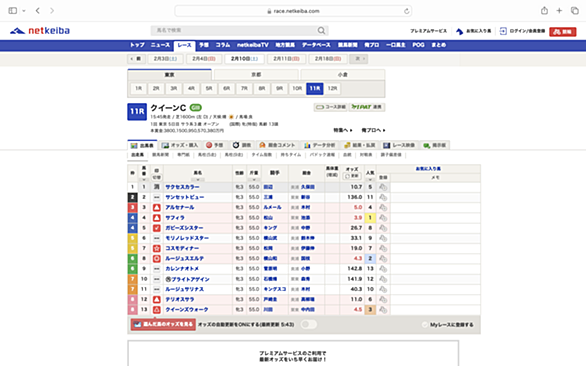The height and width of the screenshot is (366, 586).
Task: Toggle the mark icon for horse 3 アルセナール
Action: pos(157,207)
